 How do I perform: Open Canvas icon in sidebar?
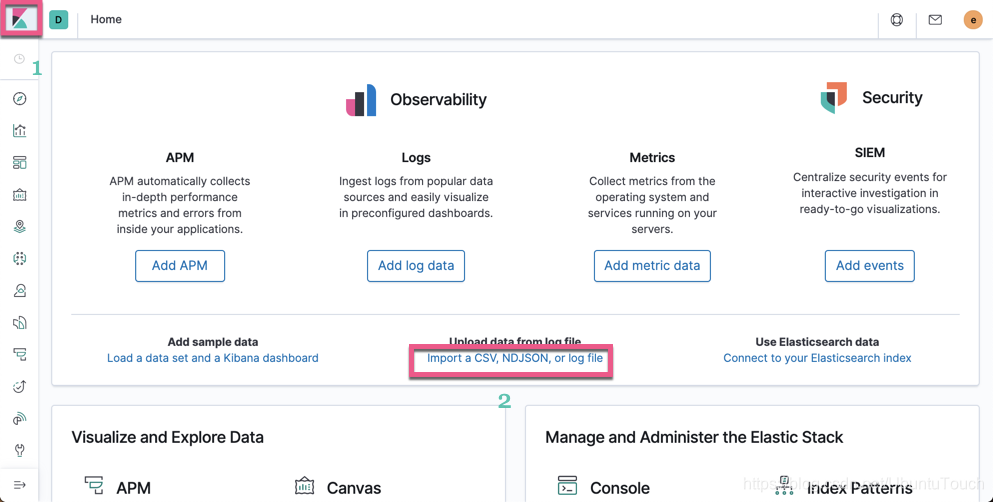click(20, 194)
